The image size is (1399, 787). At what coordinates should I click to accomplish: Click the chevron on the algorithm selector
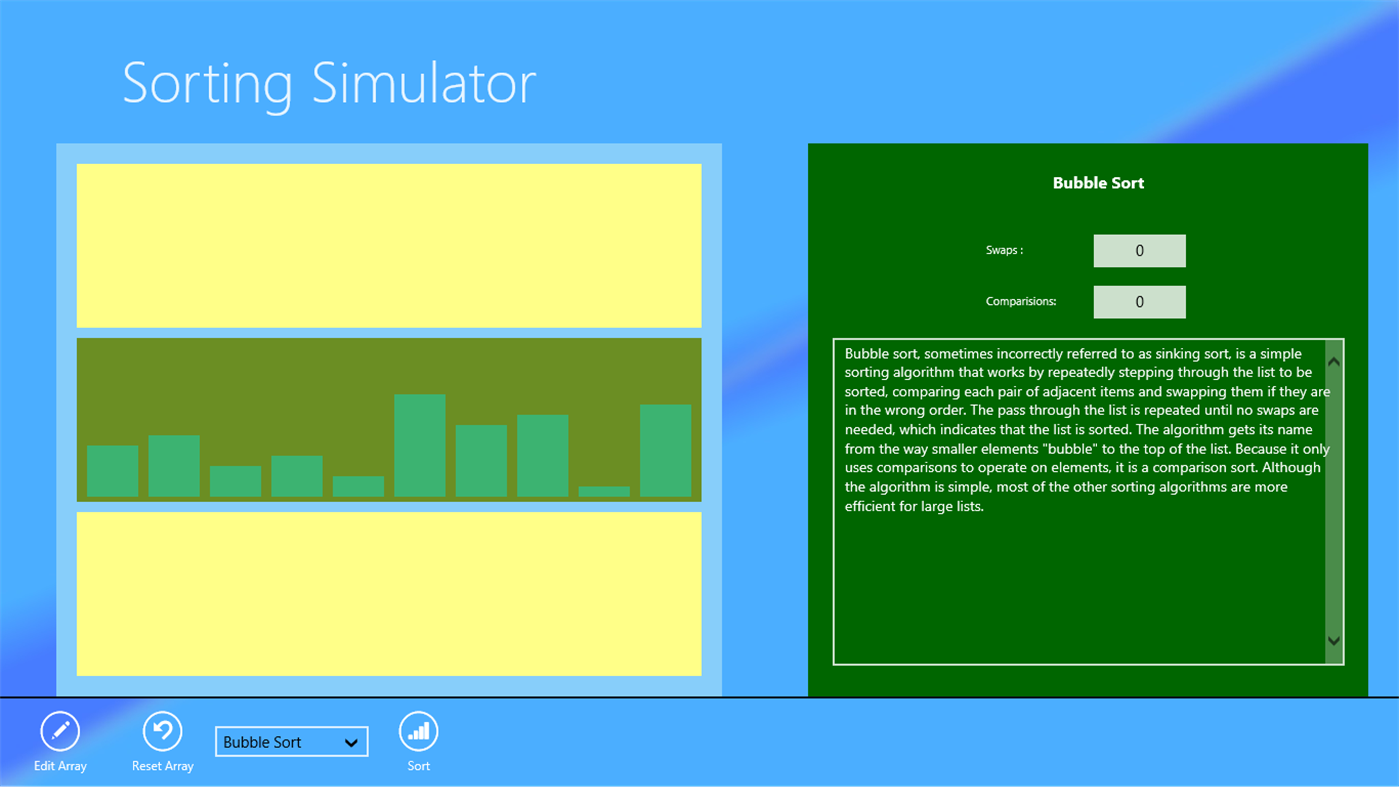tap(350, 742)
